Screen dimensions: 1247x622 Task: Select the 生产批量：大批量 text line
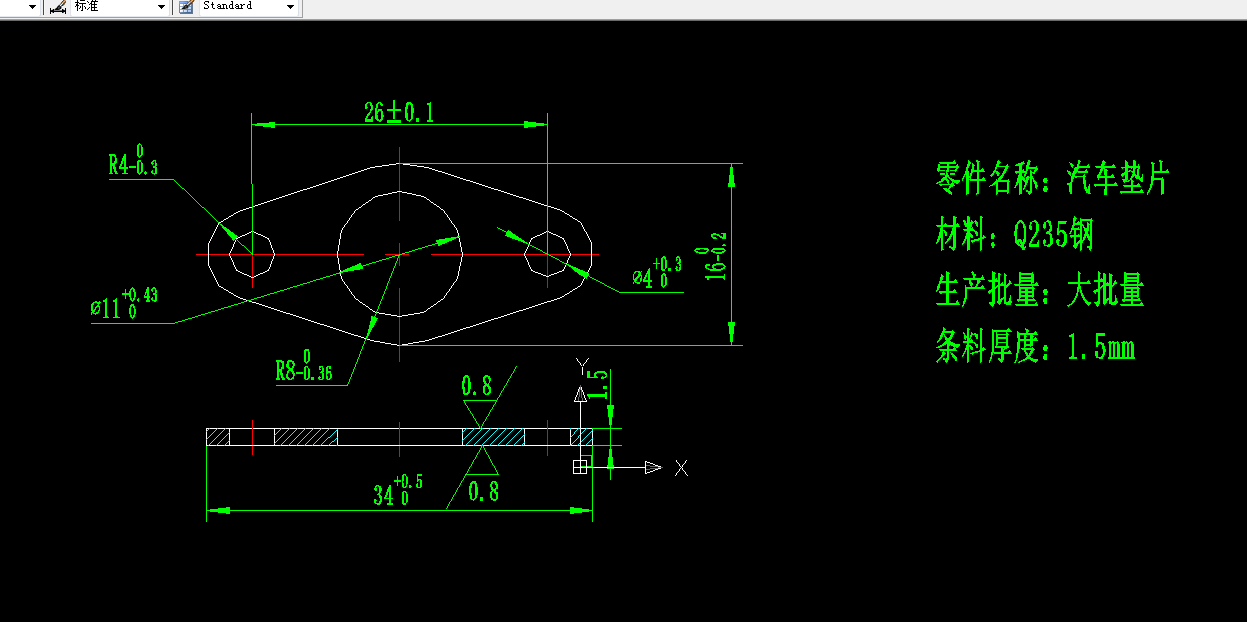click(1040, 292)
